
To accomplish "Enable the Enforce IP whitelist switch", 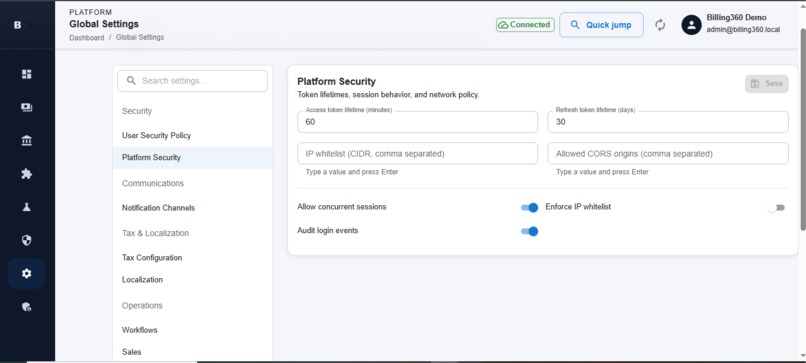I will tap(776, 208).
